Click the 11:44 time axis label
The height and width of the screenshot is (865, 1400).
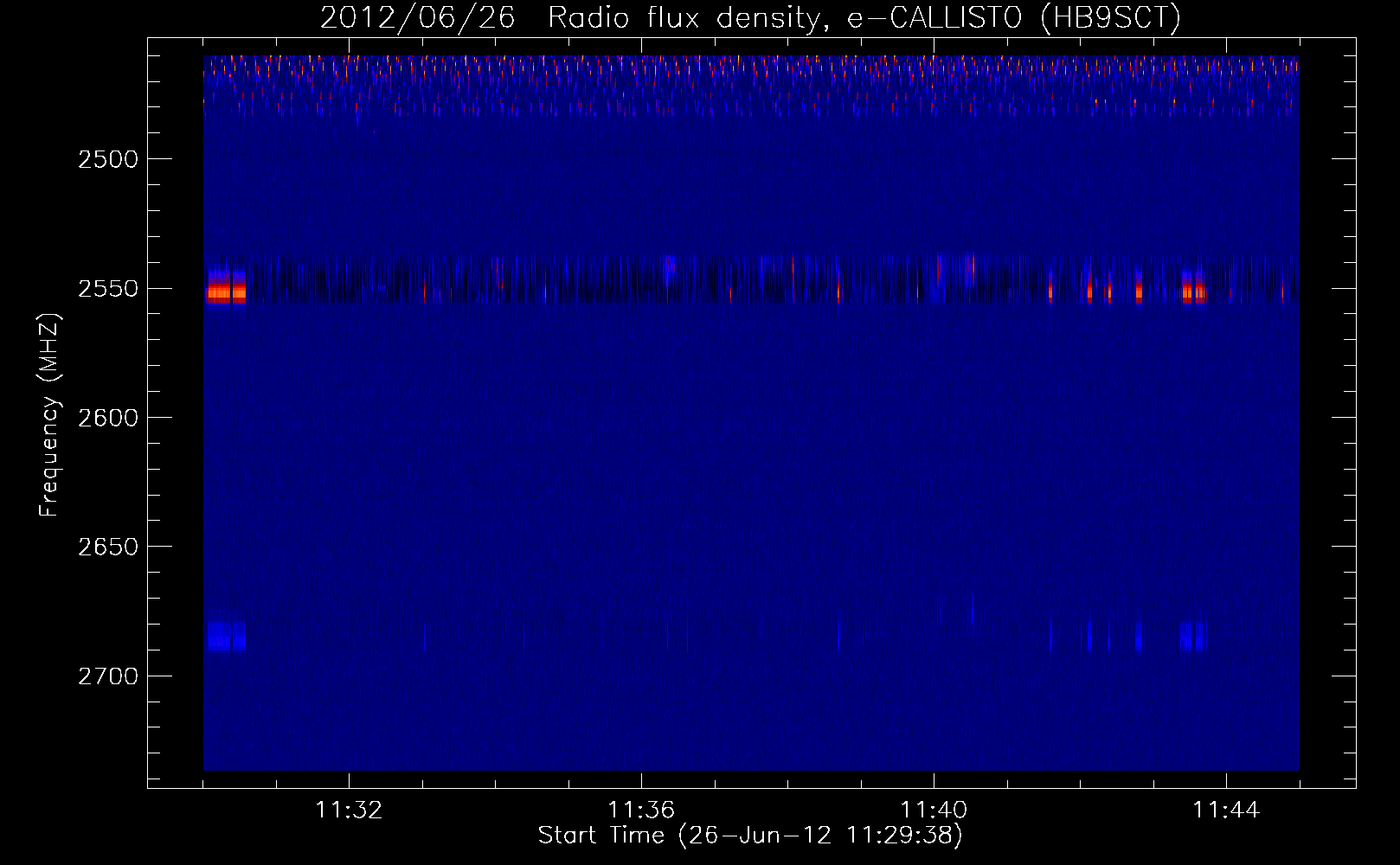(x=1226, y=811)
